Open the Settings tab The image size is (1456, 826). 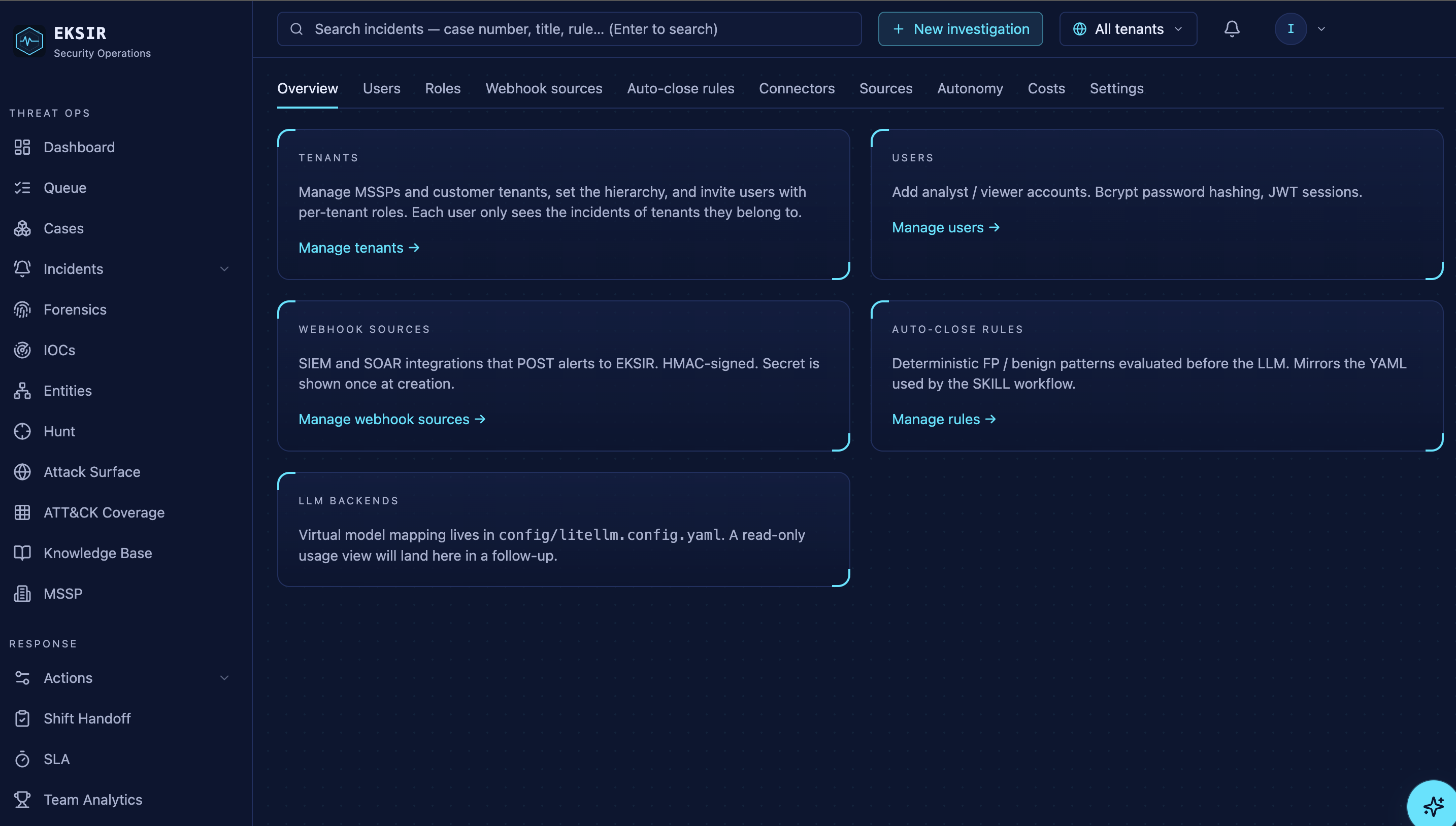coord(1116,88)
